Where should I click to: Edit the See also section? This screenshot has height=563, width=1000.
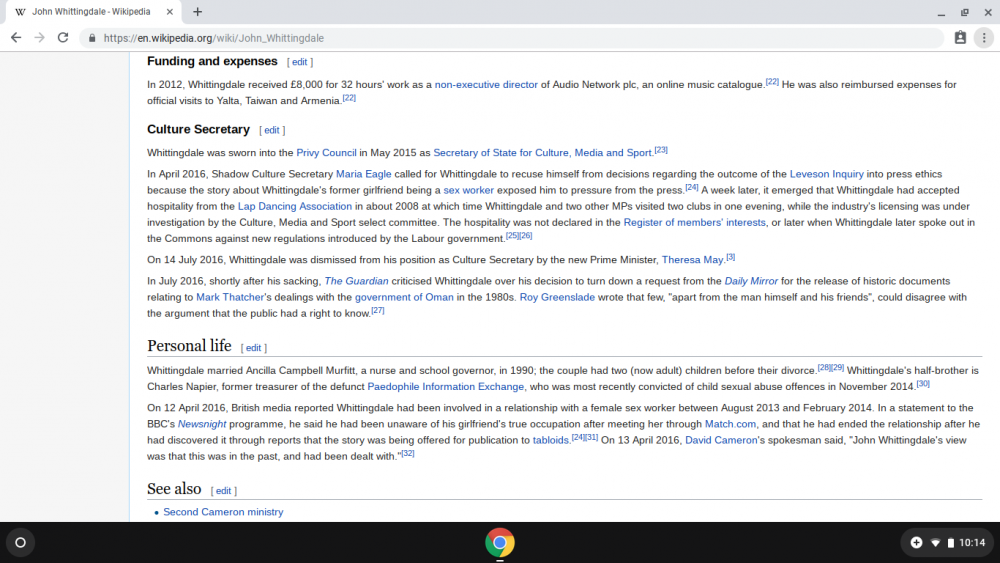coord(223,491)
